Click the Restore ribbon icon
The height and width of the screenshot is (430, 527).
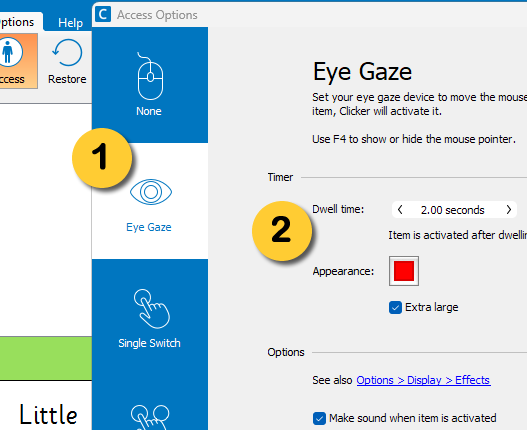(67, 61)
